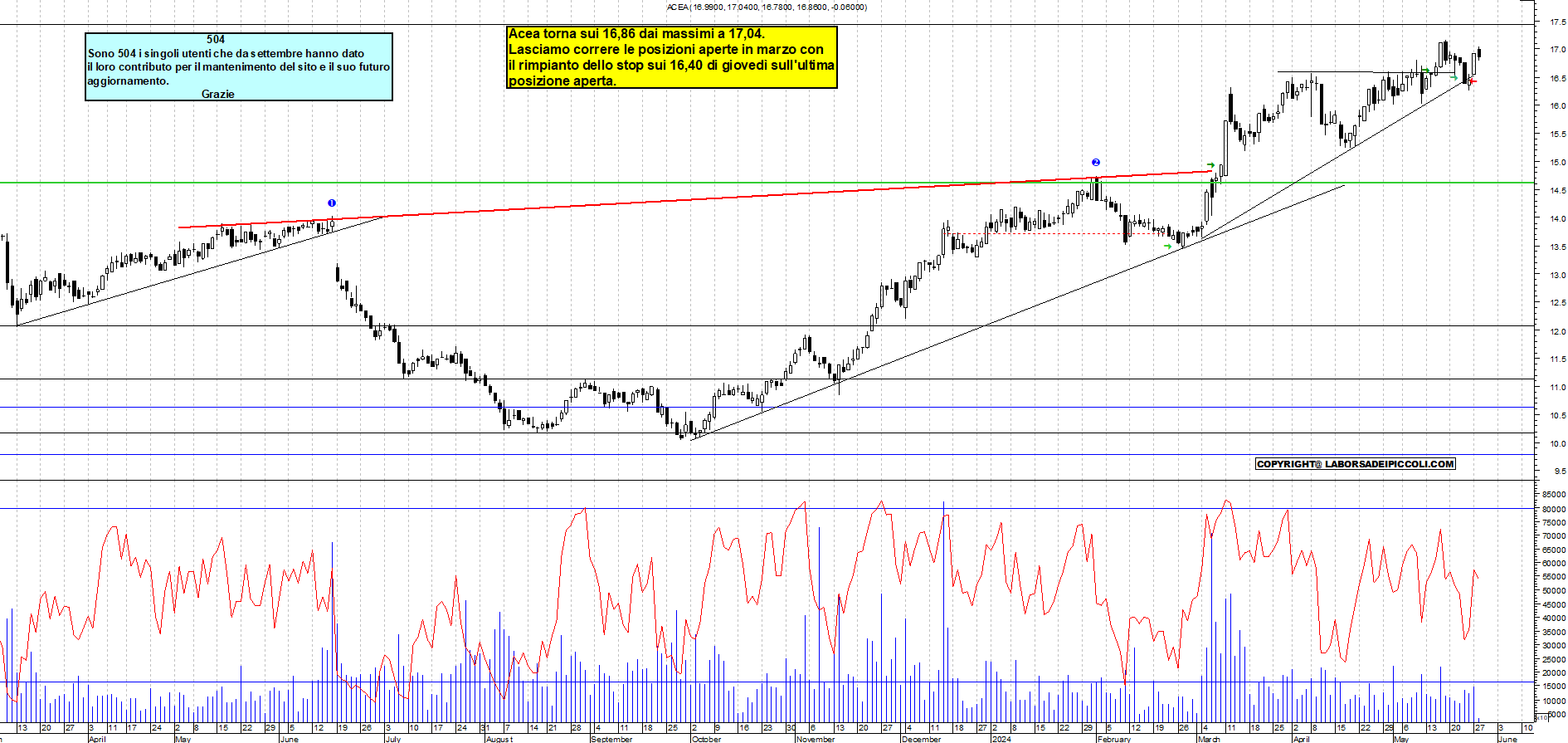The height and width of the screenshot is (743, 1568).
Task: Click the July month label on time axis
Action: point(393,739)
